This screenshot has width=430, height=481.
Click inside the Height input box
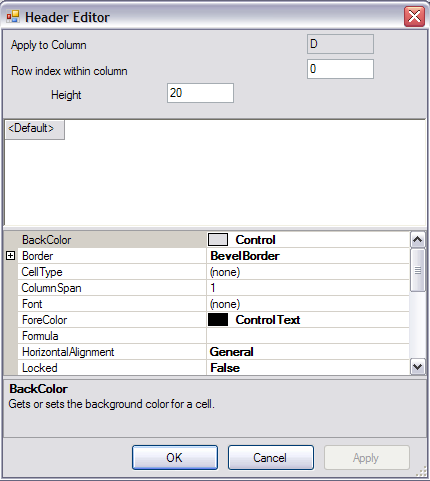click(200, 93)
